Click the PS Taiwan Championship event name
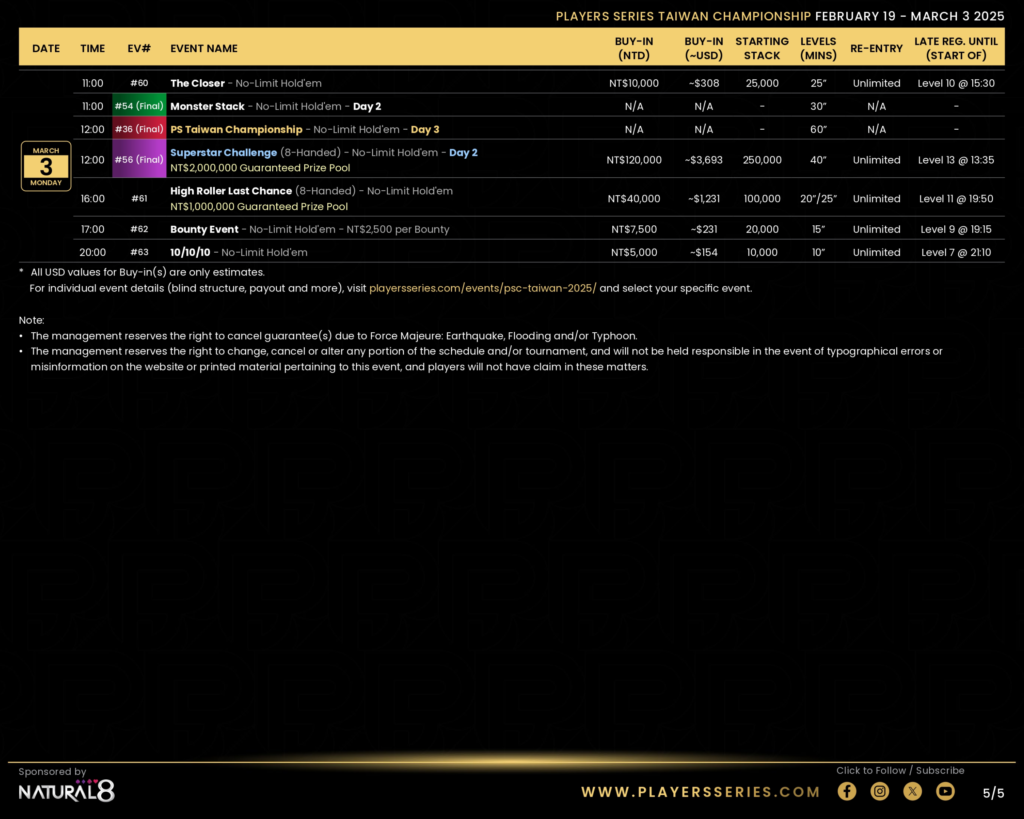Screen dimensions: 1024x819 [236, 129]
